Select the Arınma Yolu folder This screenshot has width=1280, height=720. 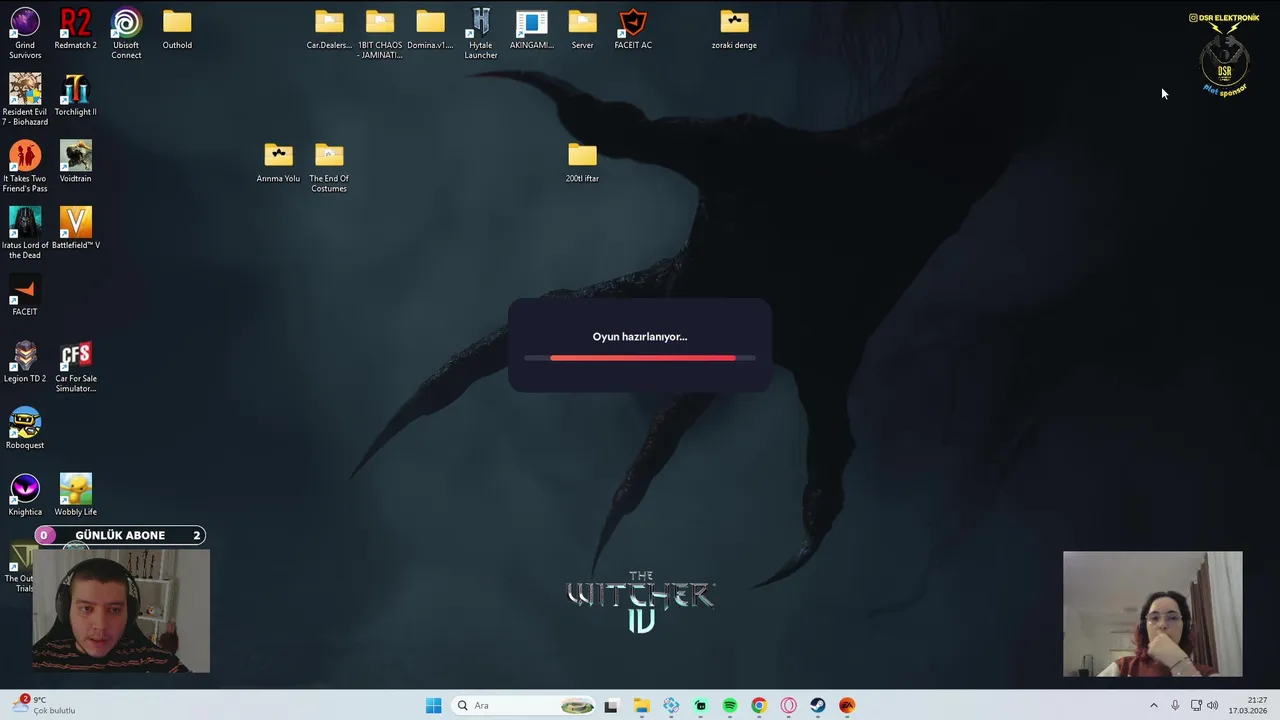click(x=278, y=162)
